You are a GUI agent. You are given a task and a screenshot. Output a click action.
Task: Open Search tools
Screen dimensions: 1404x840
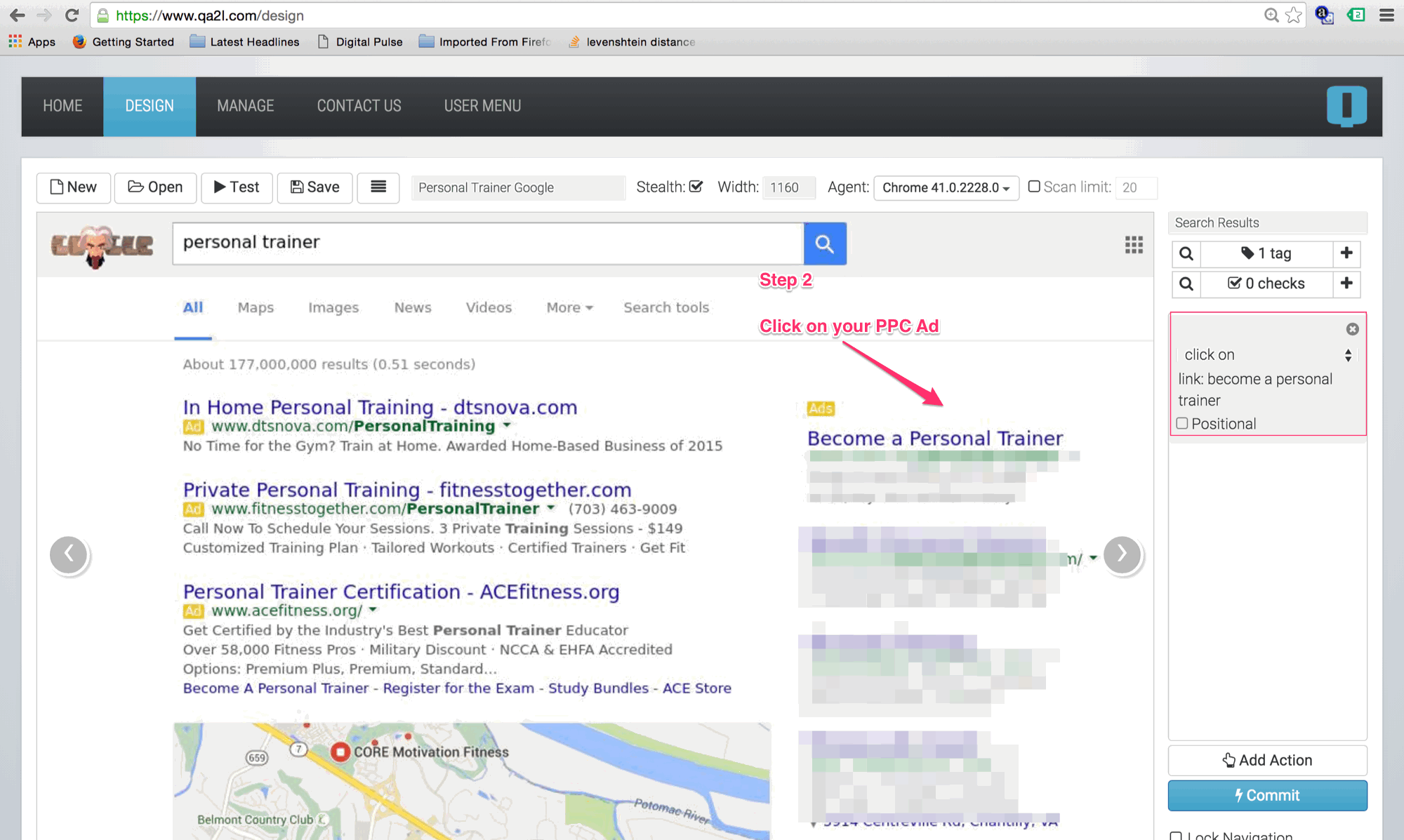pos(666,307)
